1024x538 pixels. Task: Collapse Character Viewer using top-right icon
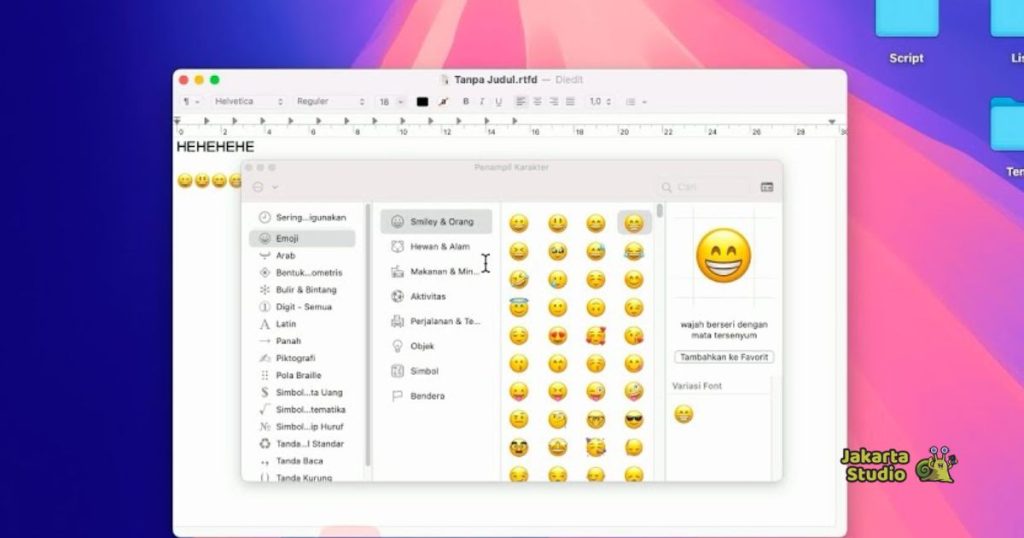[x=766, y=187]
